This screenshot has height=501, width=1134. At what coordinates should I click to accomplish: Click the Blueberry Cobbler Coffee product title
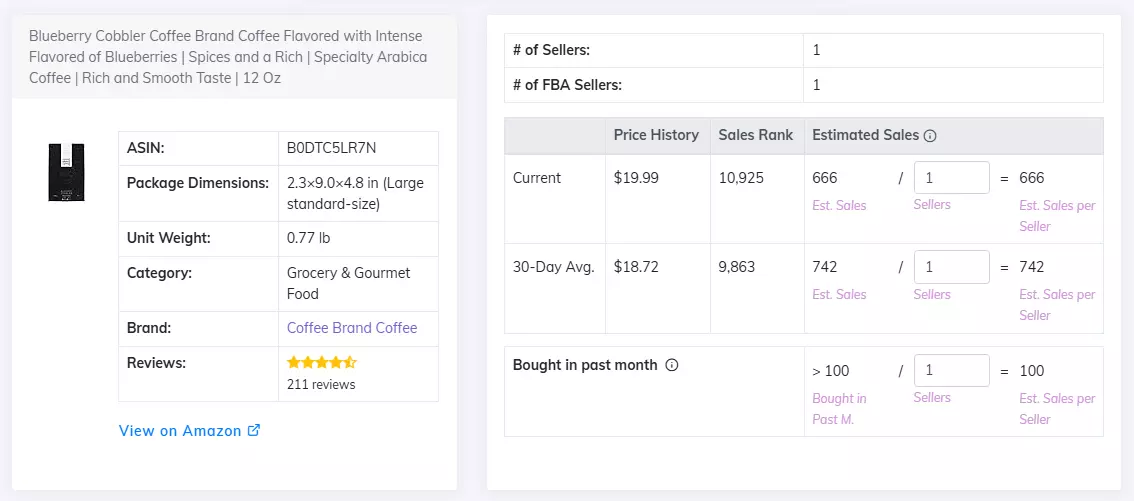click(228, 56)
